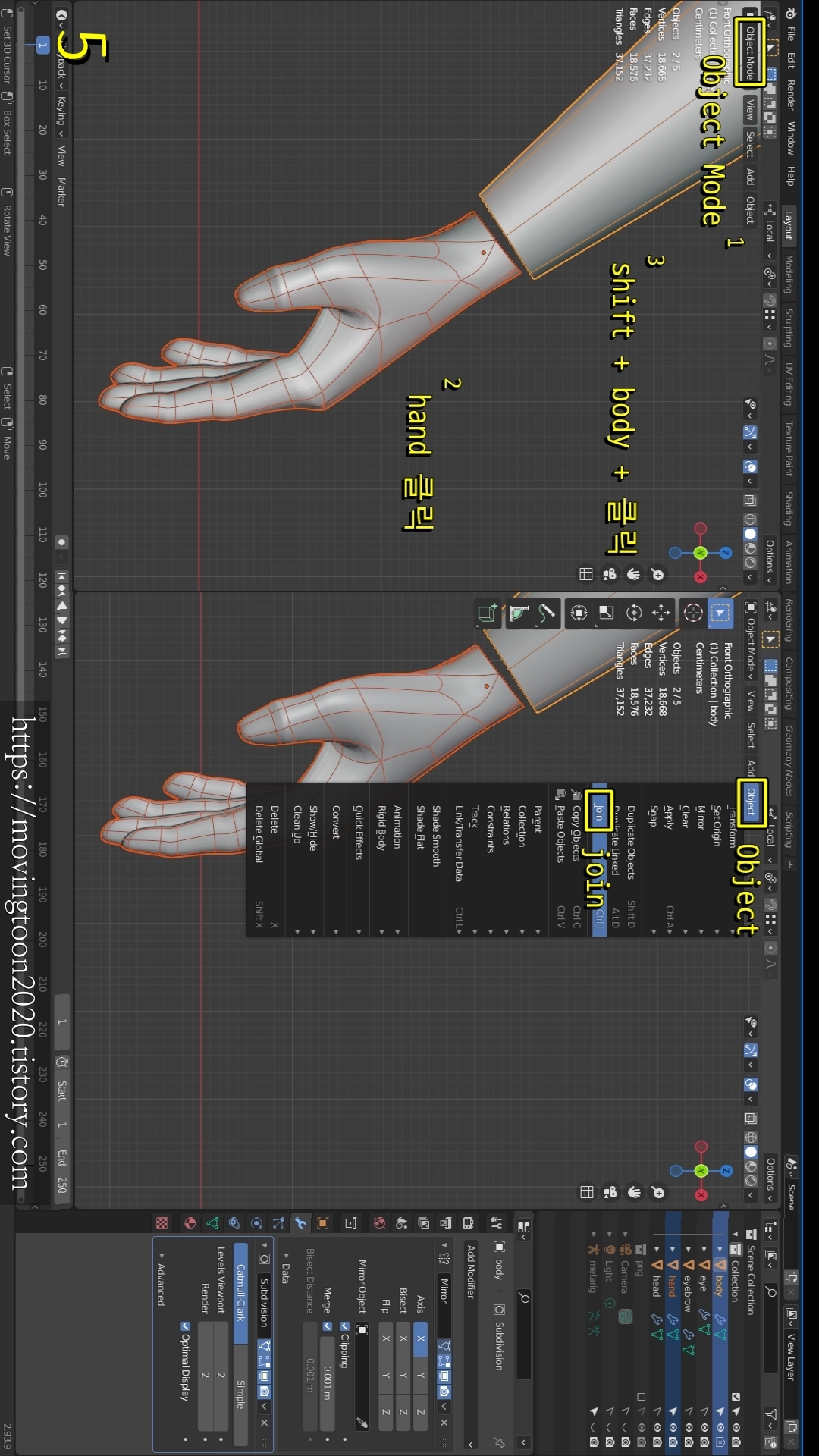Toggle the Clipping checkbox in Mirror modifier
Image resolution: width=819 pixels, height=1456 pixels.
coord(344,1326)
